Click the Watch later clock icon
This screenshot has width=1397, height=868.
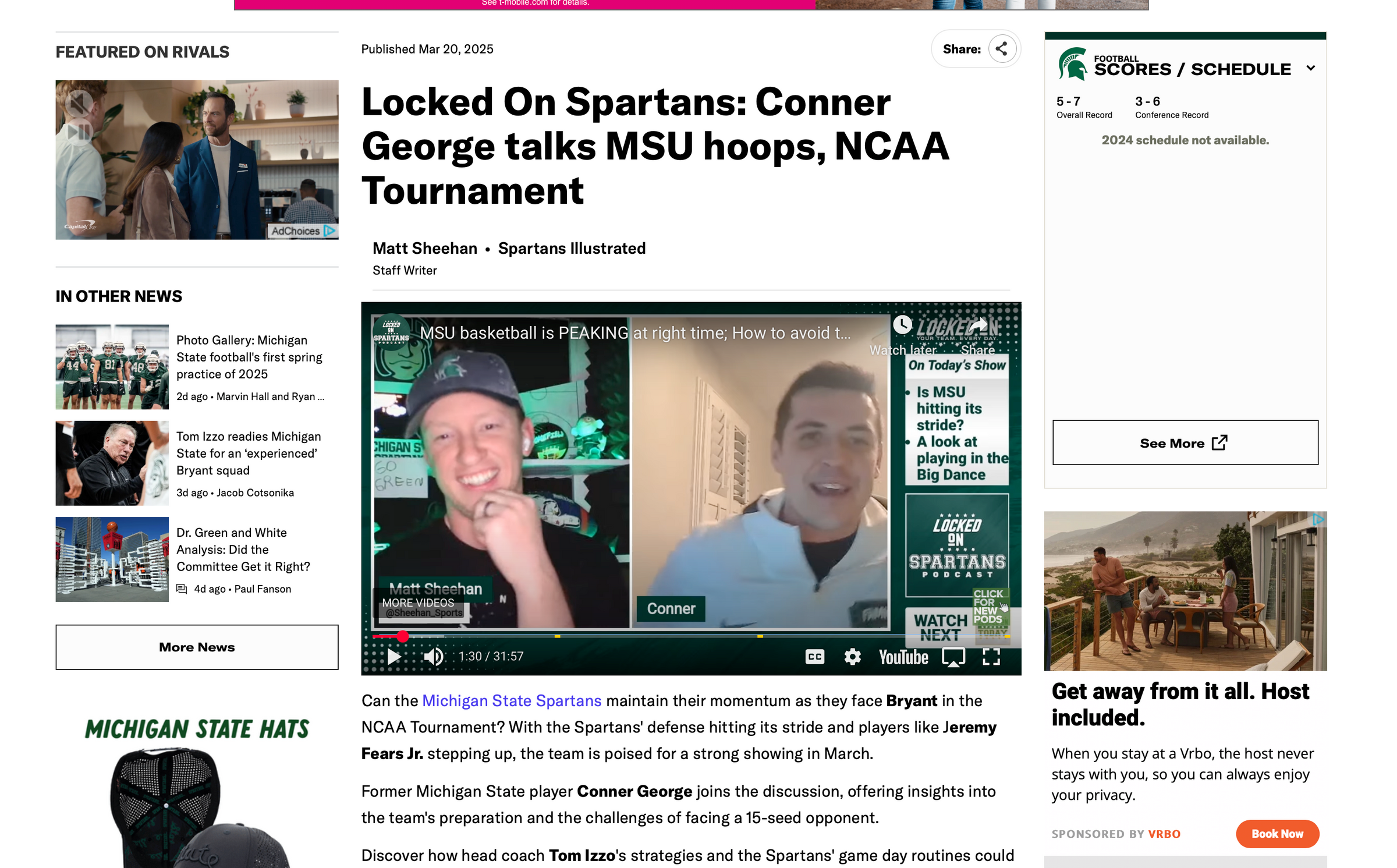point(903,325)
